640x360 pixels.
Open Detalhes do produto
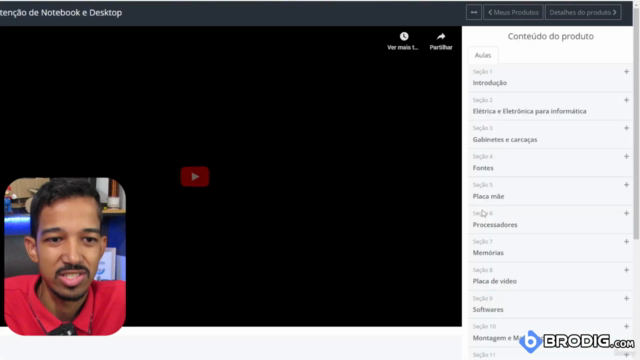coord(583,12)
